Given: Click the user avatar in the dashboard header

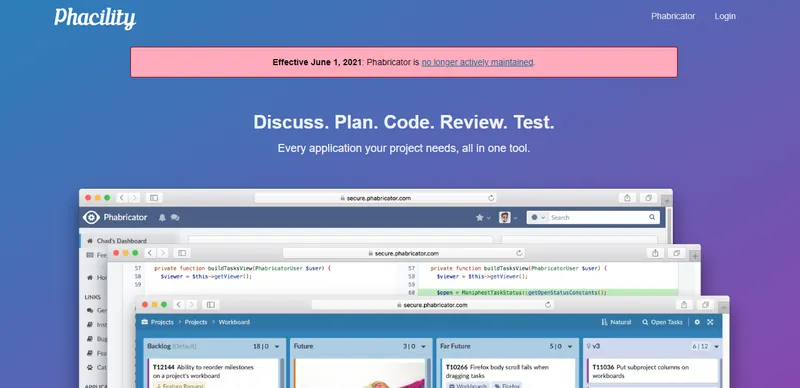Looking at the screenshot, I should tap(505, 217).
